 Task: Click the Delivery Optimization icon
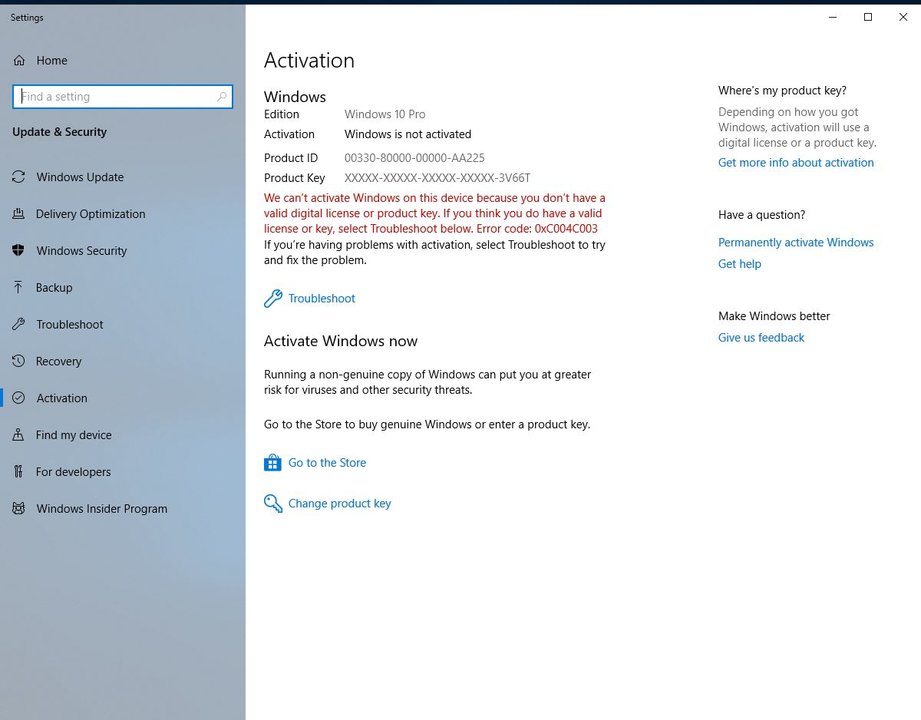coord(19,214)
